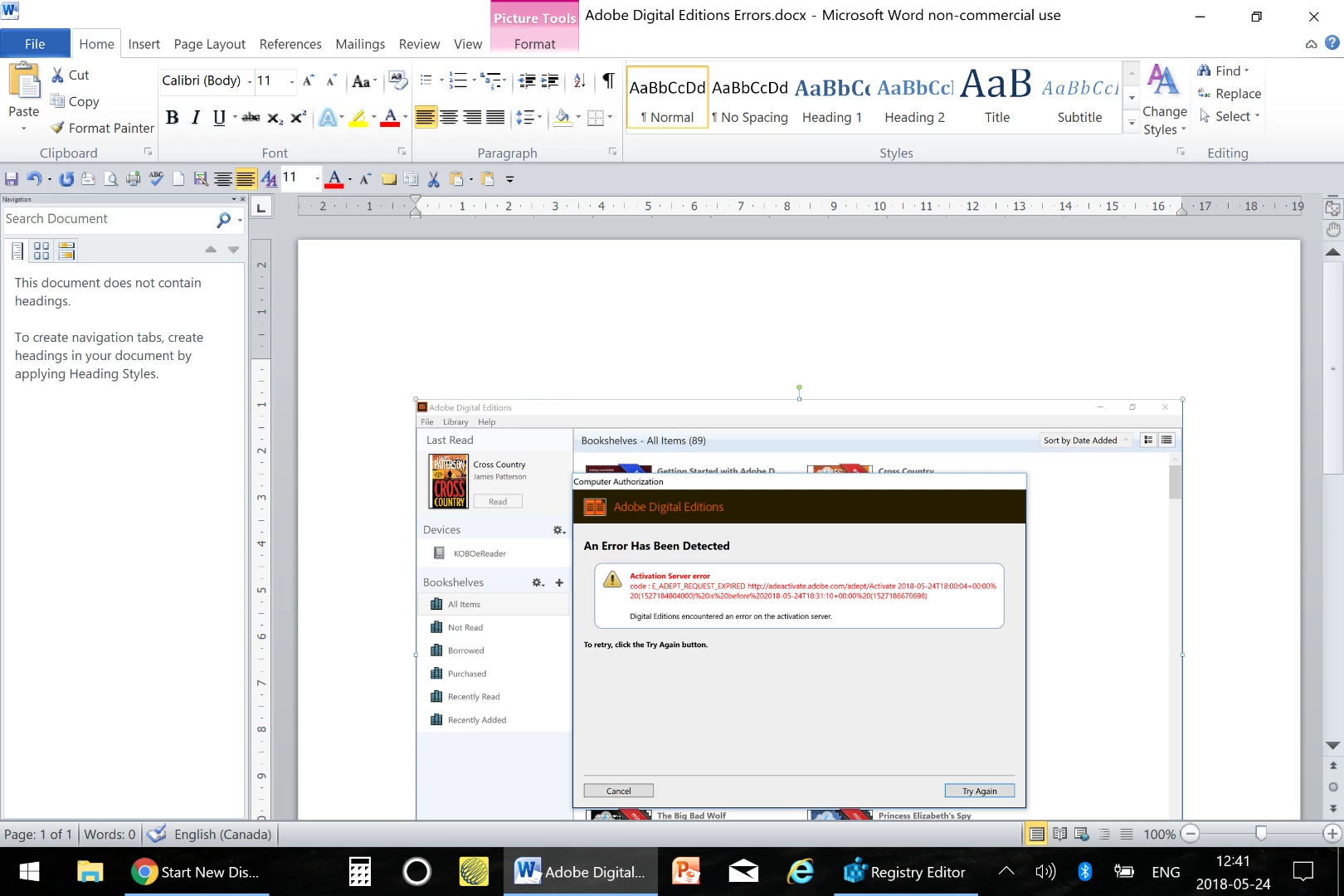Open the Find tool in Editing group

click(x=1223, y=71)
